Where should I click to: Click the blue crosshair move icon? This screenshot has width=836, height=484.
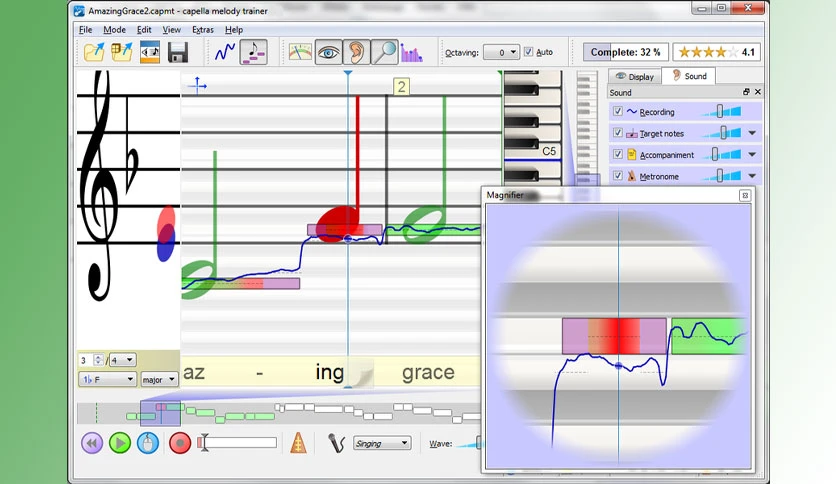tap(198, 85)
